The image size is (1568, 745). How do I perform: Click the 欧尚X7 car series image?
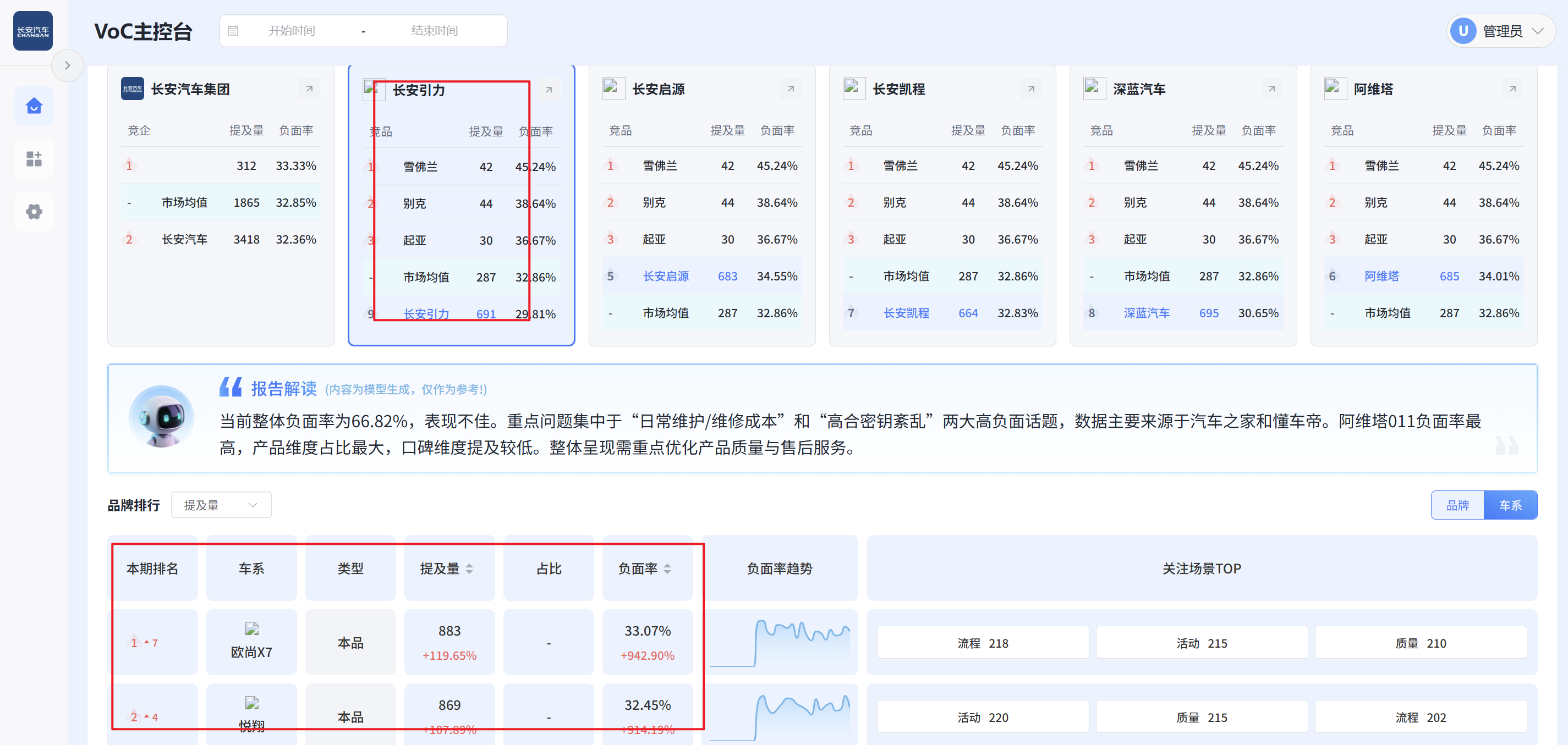[251, 629]
